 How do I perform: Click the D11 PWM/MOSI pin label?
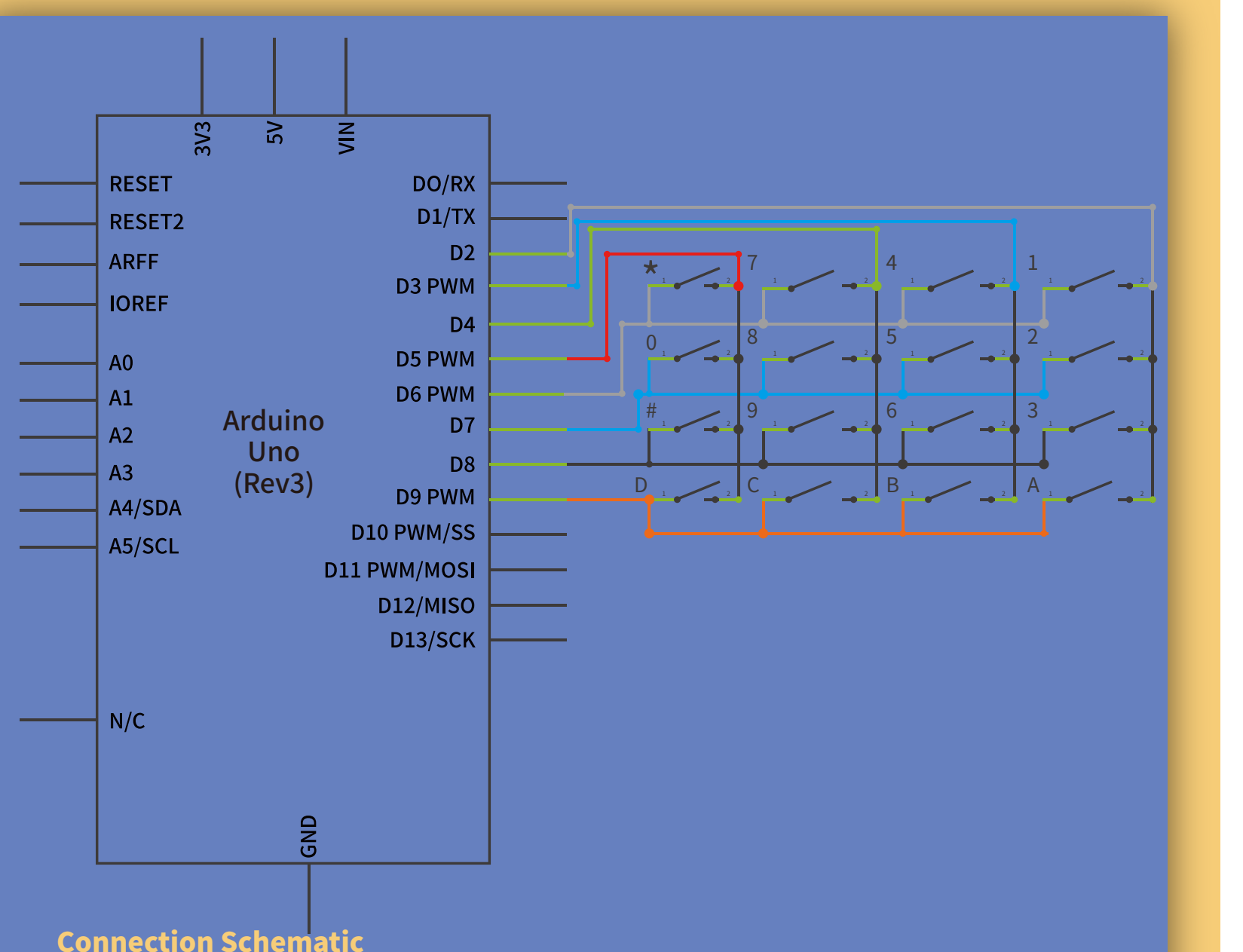[400, 570]
